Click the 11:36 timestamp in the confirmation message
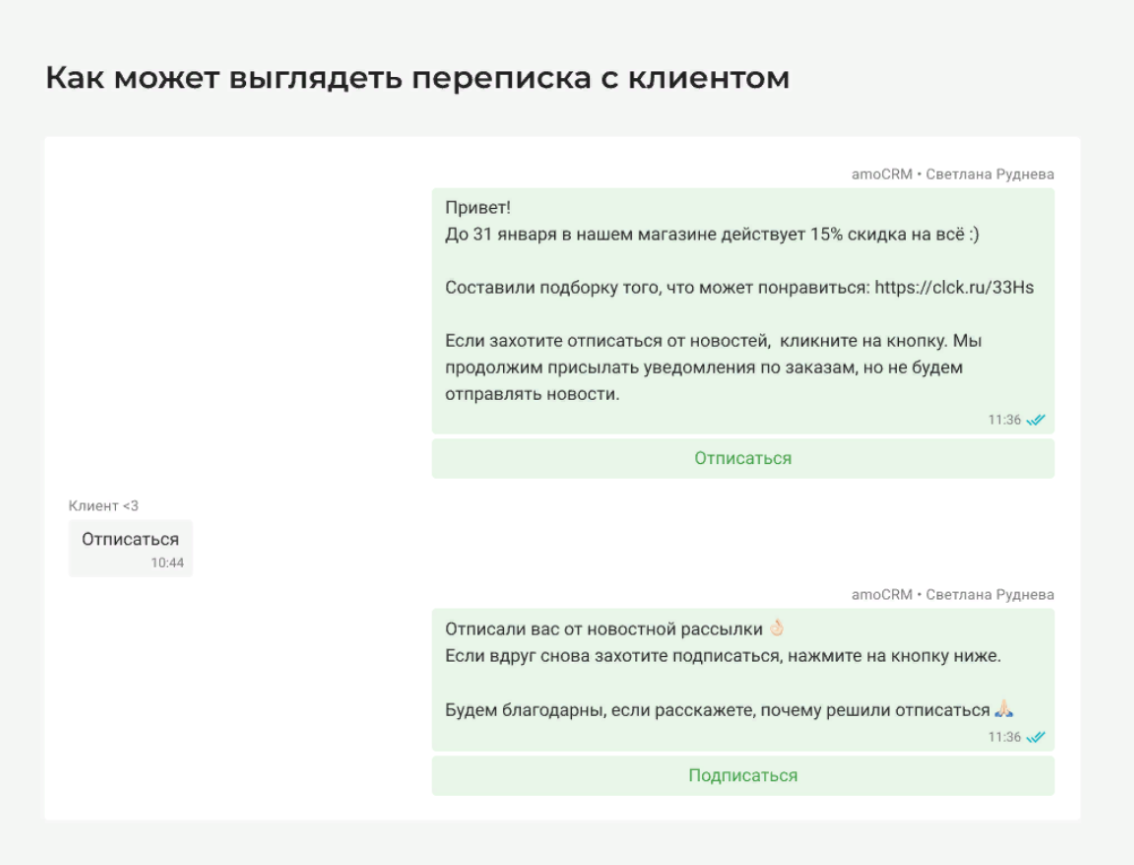1134x865 pixels. 1004,737
